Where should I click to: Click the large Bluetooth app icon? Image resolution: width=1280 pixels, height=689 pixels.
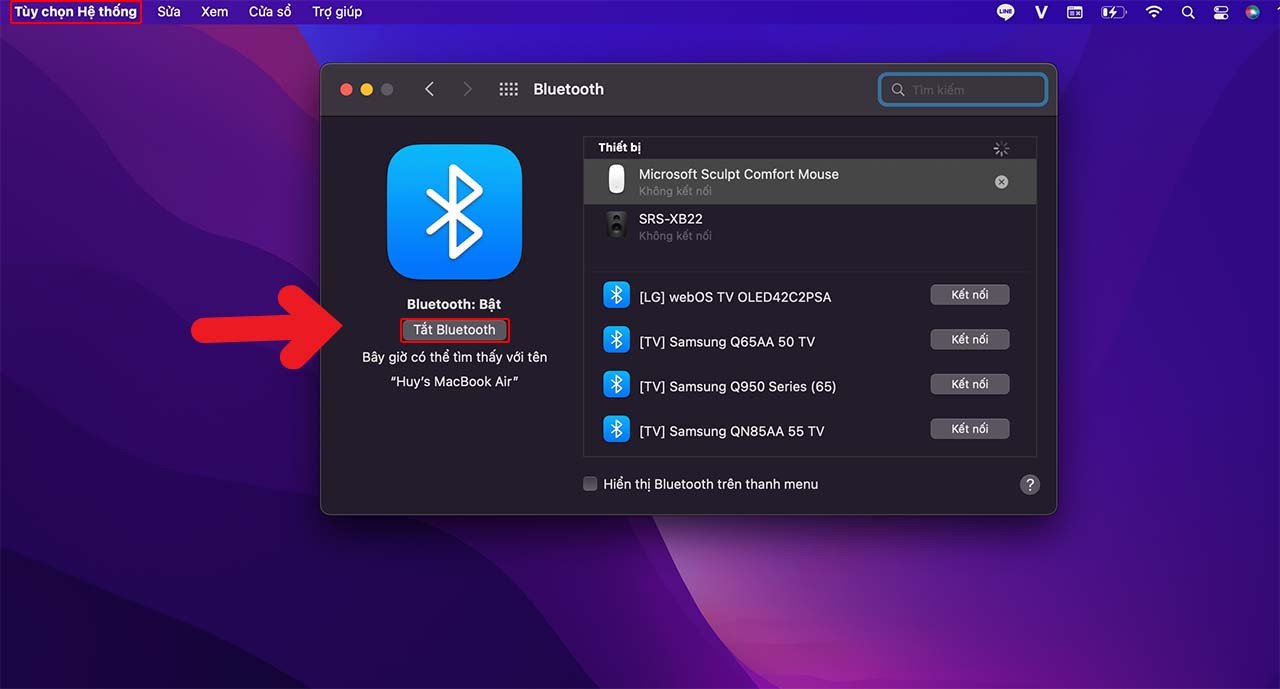coord(454,211)
